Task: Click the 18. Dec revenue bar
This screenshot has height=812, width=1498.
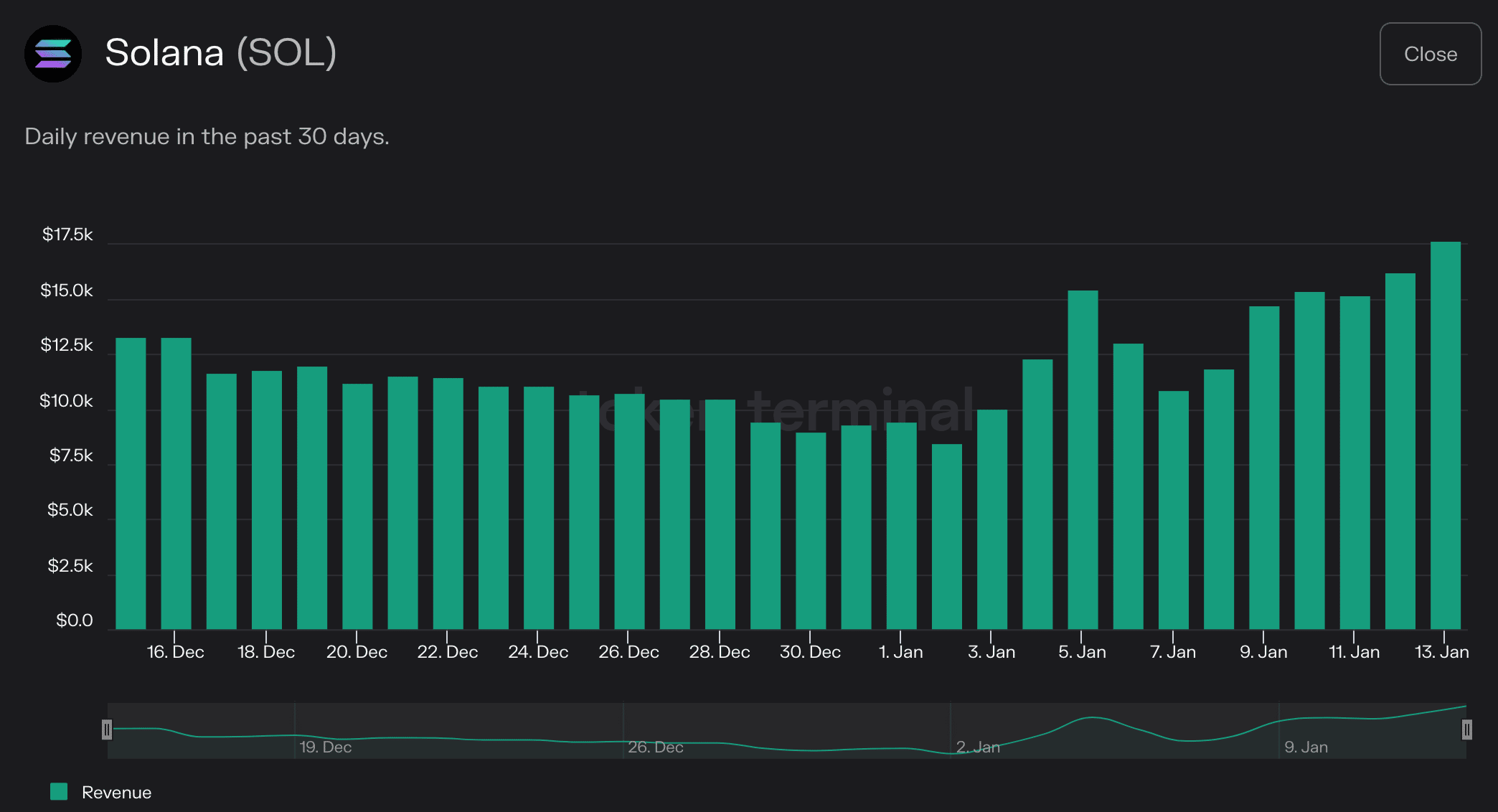Action: 267,500
